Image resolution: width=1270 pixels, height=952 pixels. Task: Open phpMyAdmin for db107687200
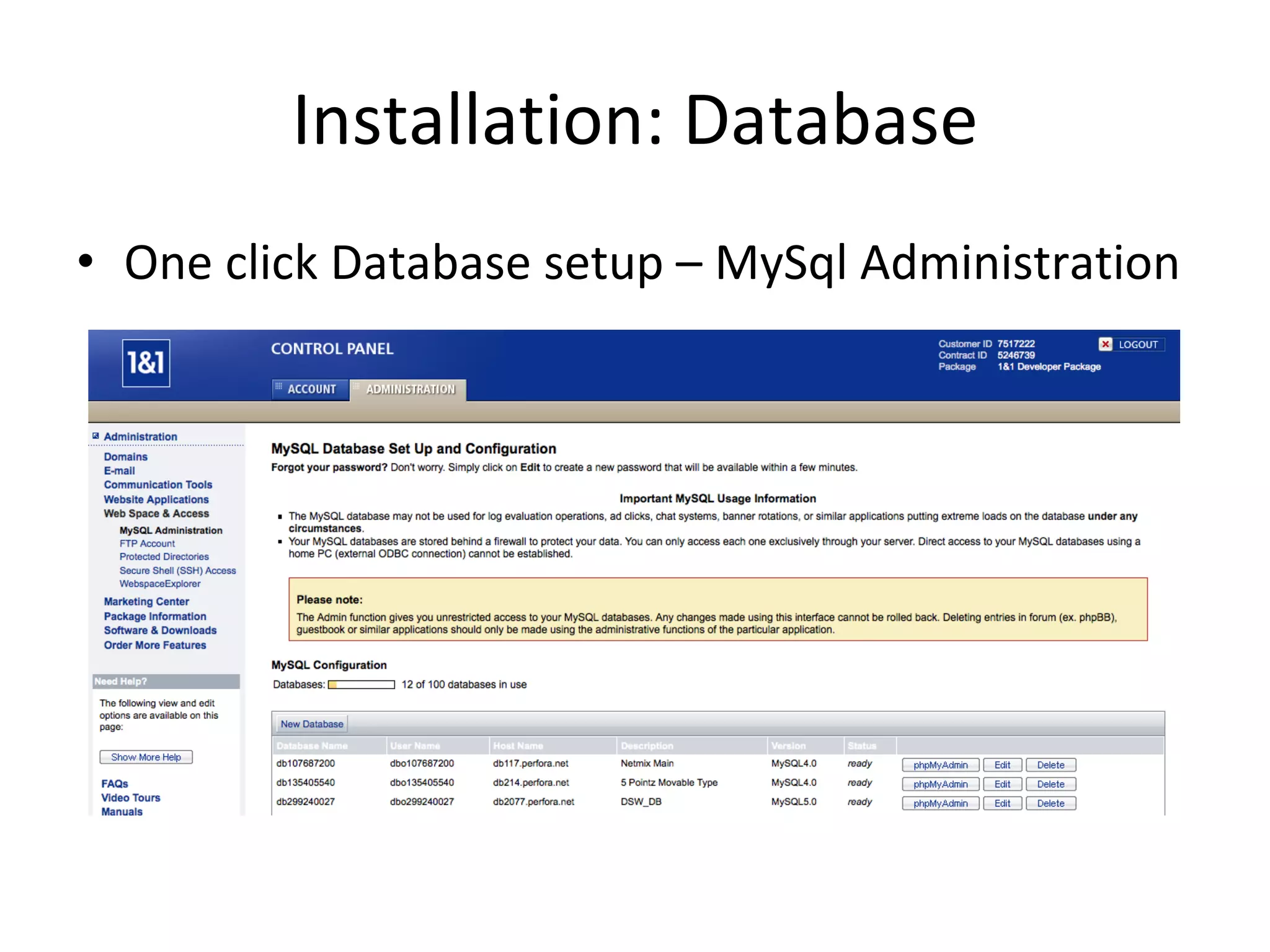[940, 765]
